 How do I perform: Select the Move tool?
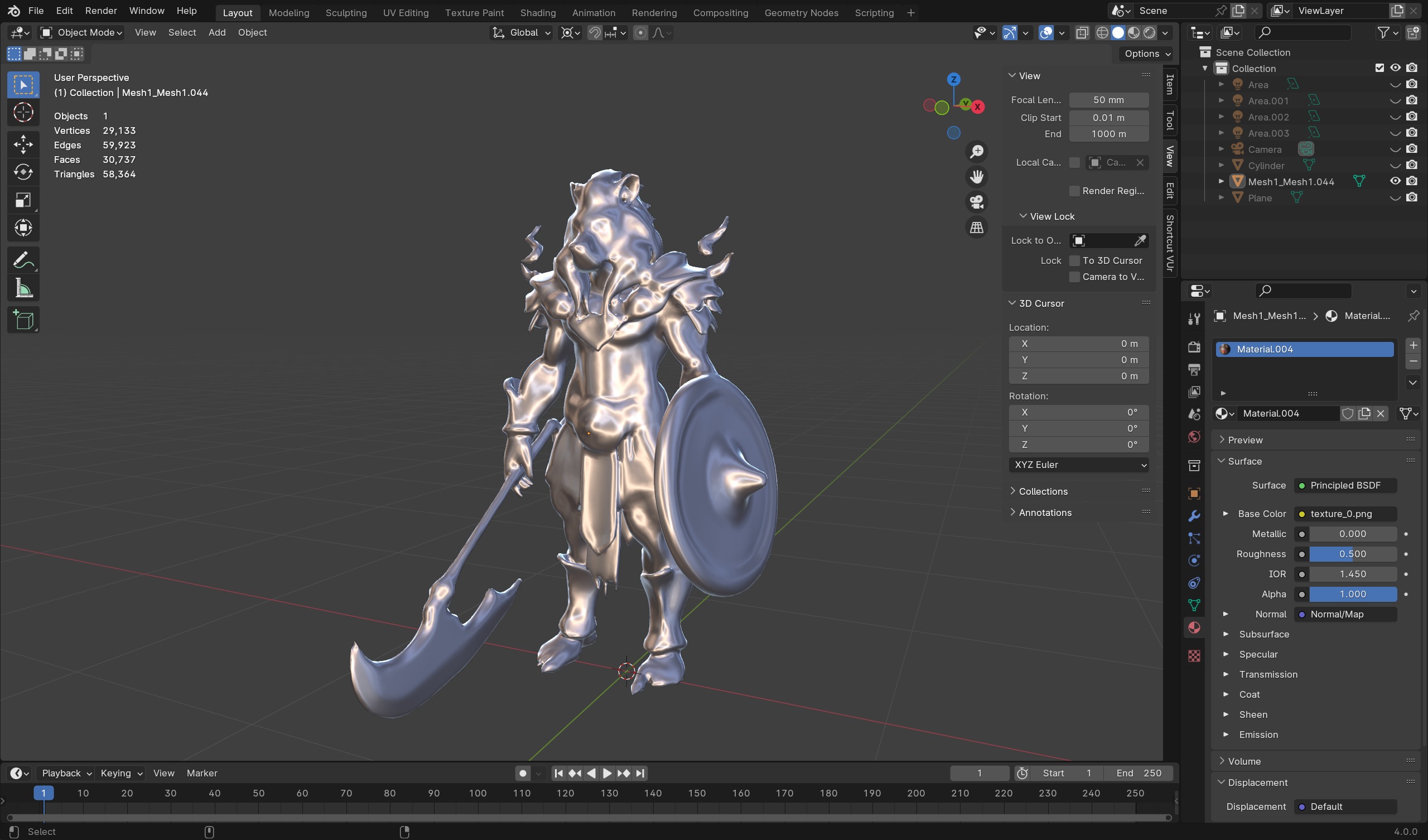pos(23,144)
